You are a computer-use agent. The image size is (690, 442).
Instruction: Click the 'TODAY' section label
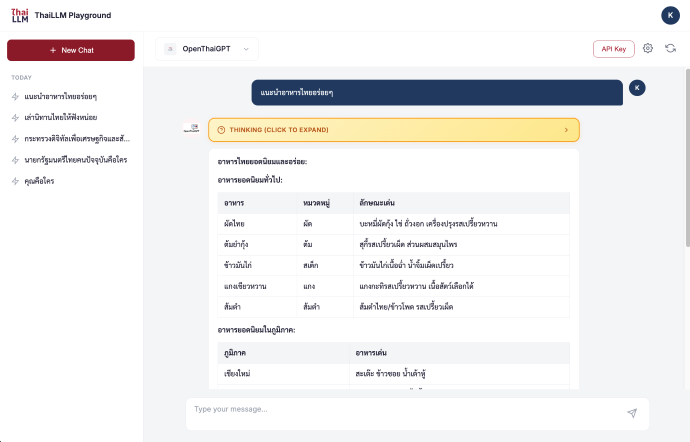pos(22,77)
